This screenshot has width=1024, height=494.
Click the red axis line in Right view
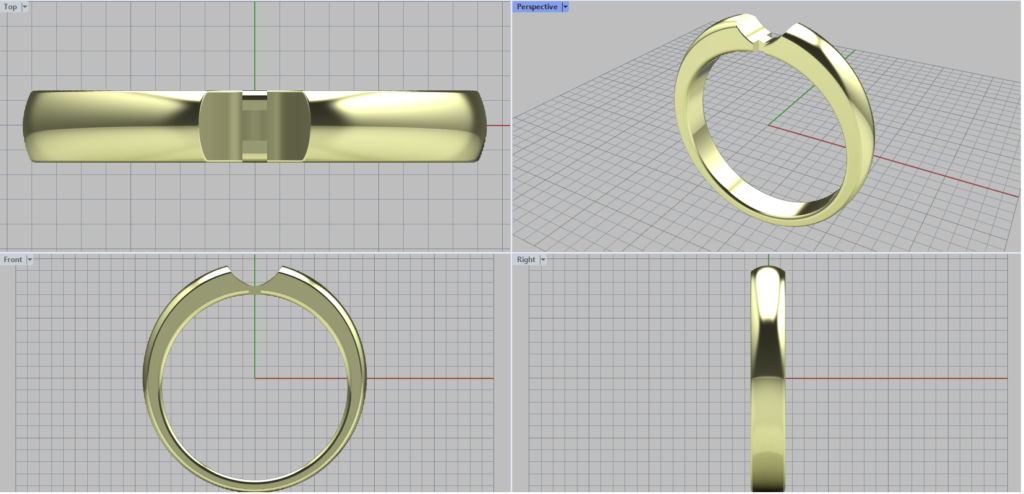[x=900, y=378]
